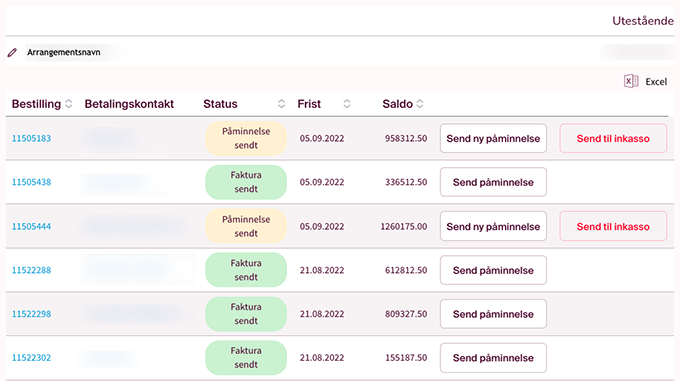Click saldo value 958312.50
Screen dimensions: 680x381
point(406,138)
